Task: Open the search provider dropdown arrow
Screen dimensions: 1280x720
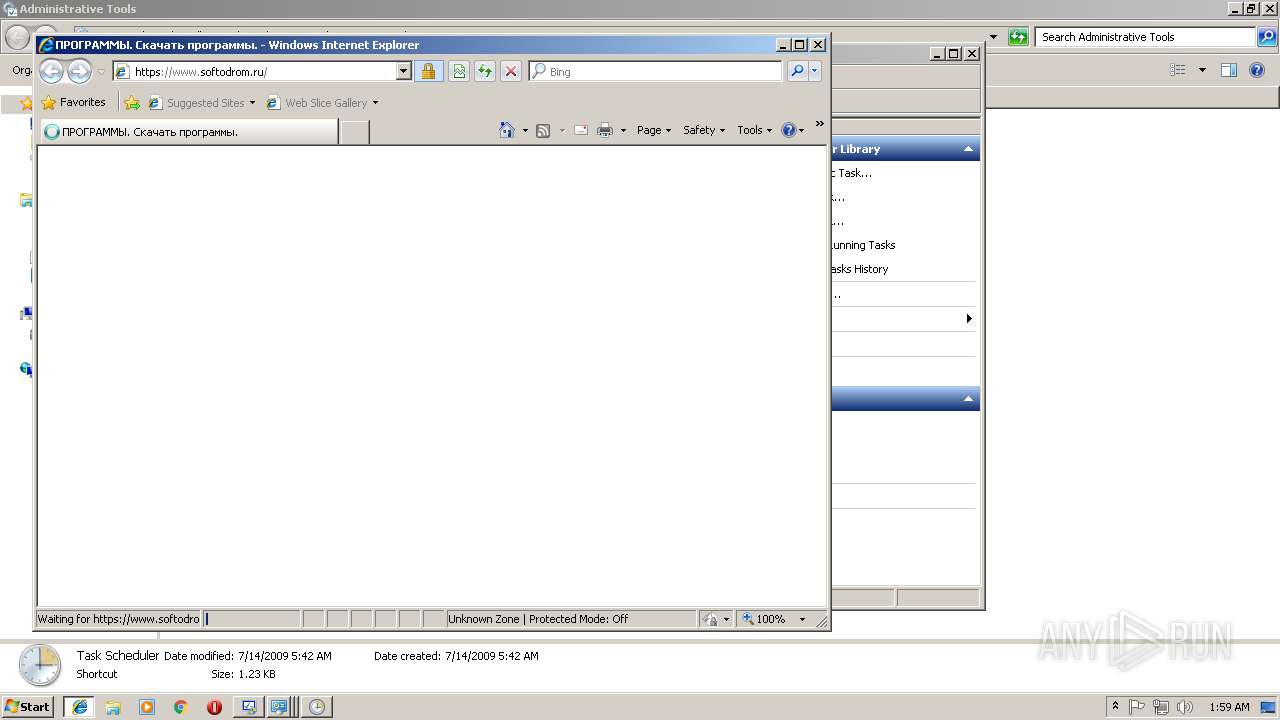Action: click(815, 71)
